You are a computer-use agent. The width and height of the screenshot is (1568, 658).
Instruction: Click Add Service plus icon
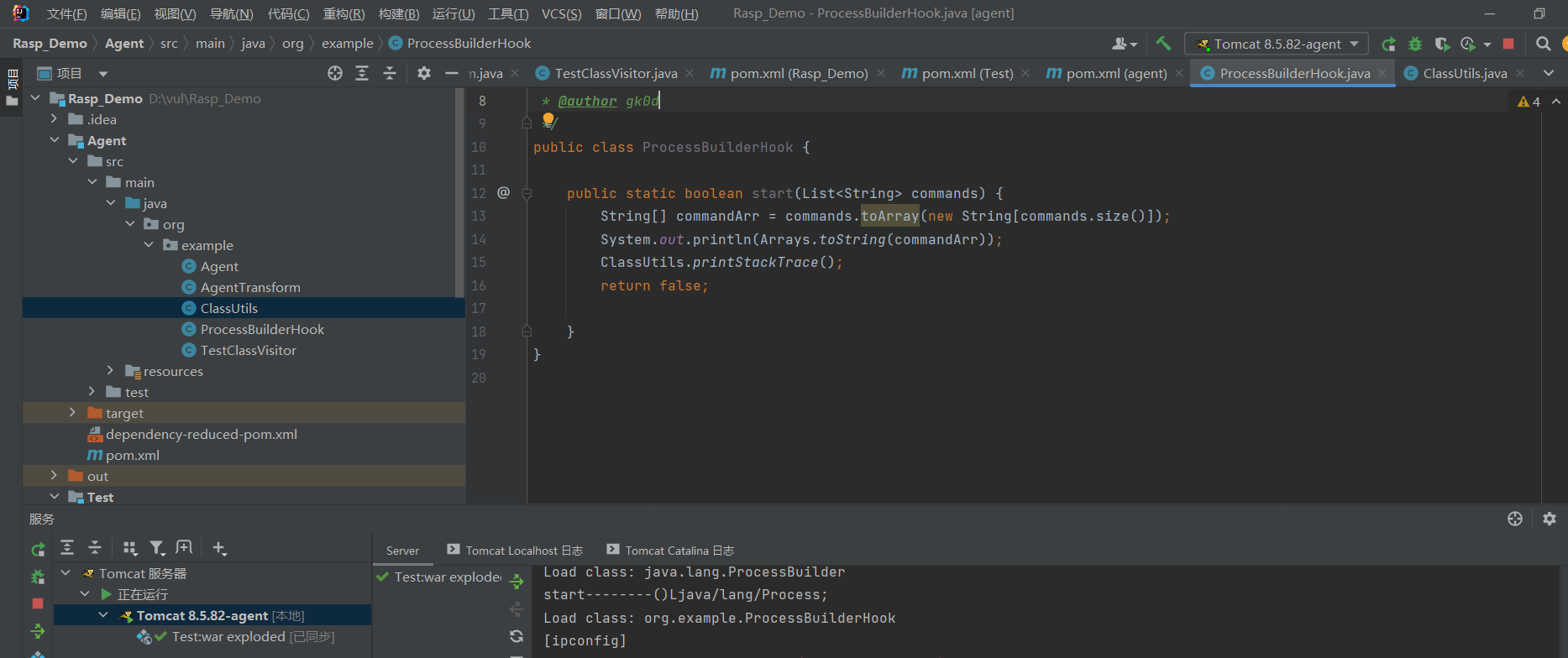pos(219,548)
